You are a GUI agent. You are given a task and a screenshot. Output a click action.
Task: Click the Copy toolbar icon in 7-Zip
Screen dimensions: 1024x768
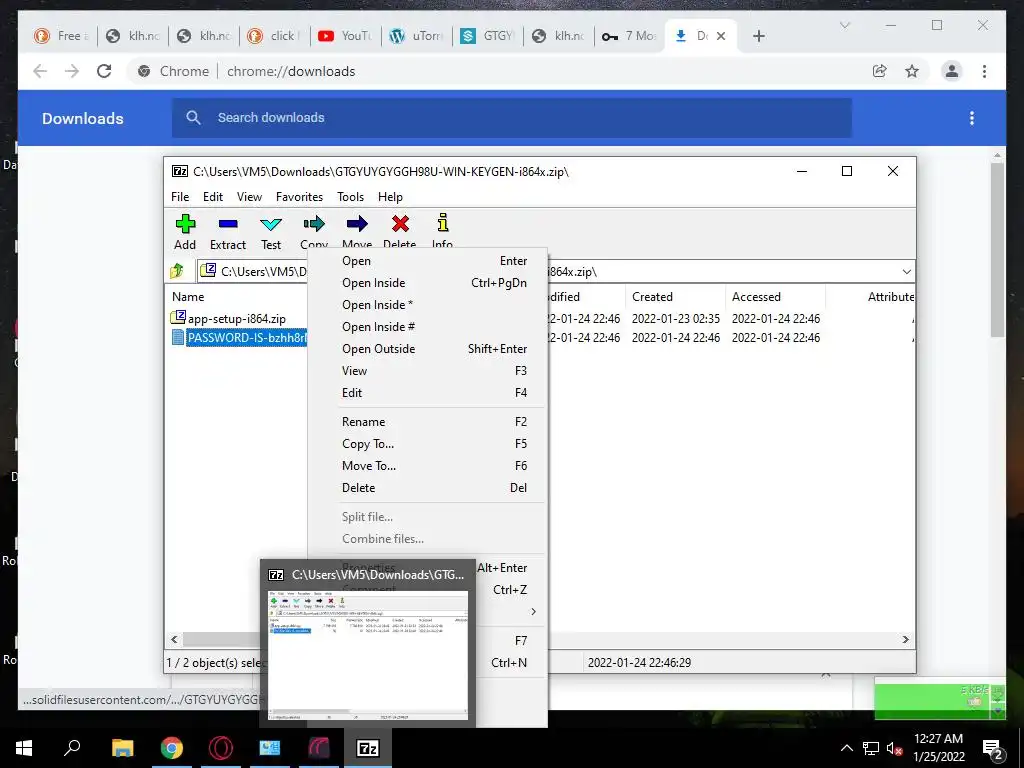(x=314, y=224)
